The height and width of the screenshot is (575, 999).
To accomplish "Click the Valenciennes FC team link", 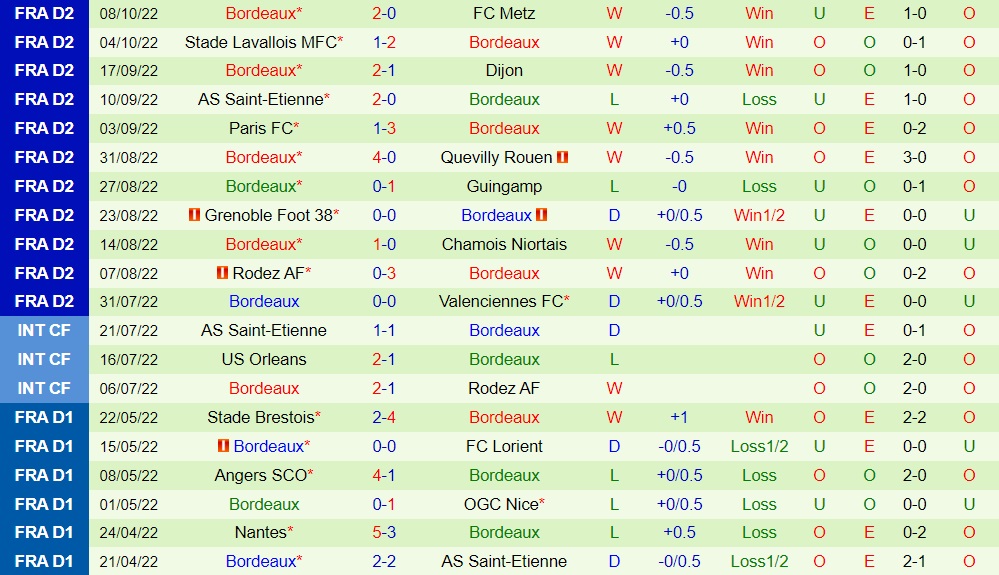I will [x=500, y=301].
